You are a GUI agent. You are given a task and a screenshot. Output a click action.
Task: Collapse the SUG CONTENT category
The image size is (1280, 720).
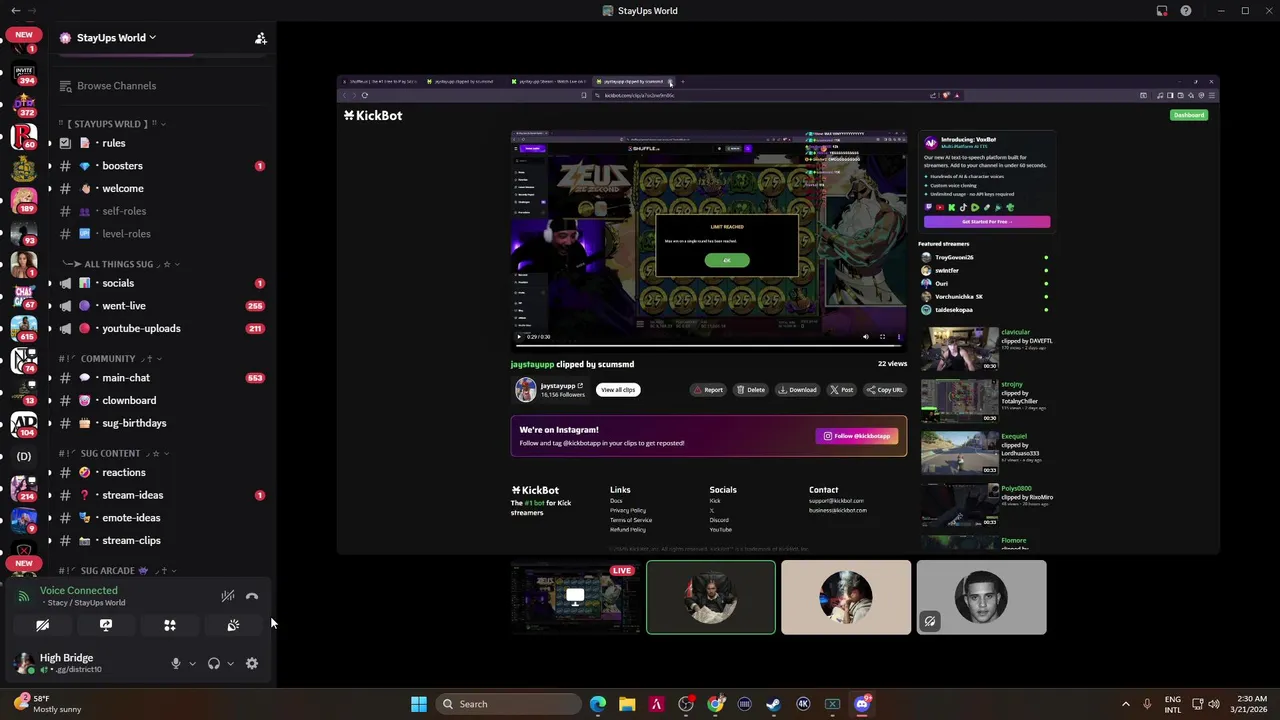click(x=113, y=453)
